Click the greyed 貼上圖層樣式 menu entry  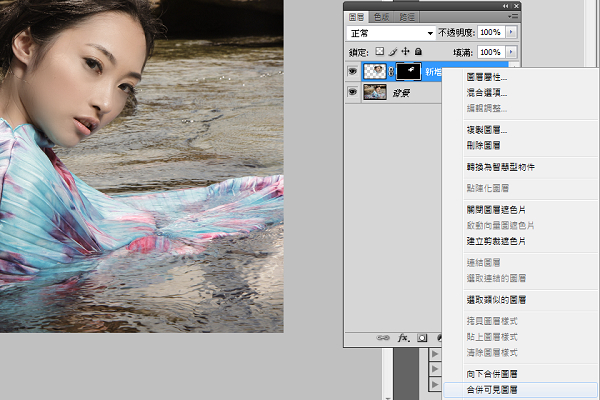(492, 337)
